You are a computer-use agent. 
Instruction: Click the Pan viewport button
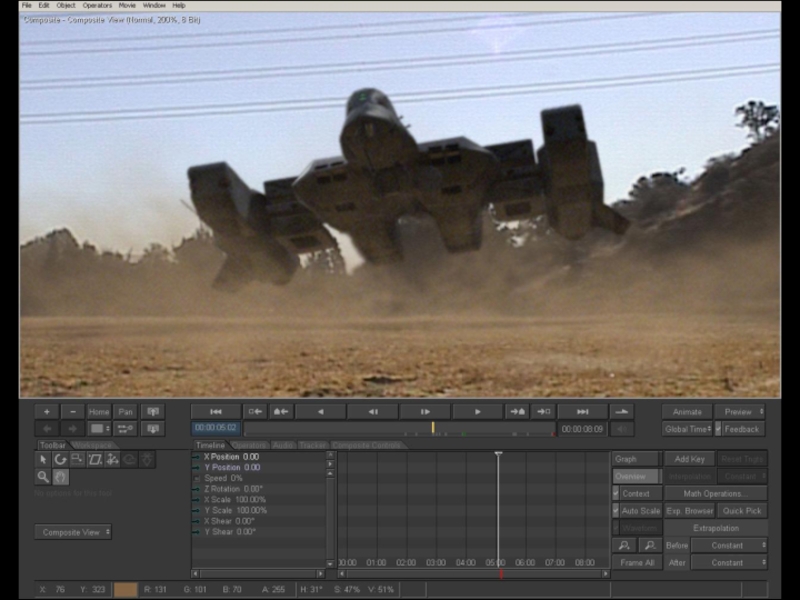pos(126,412)
